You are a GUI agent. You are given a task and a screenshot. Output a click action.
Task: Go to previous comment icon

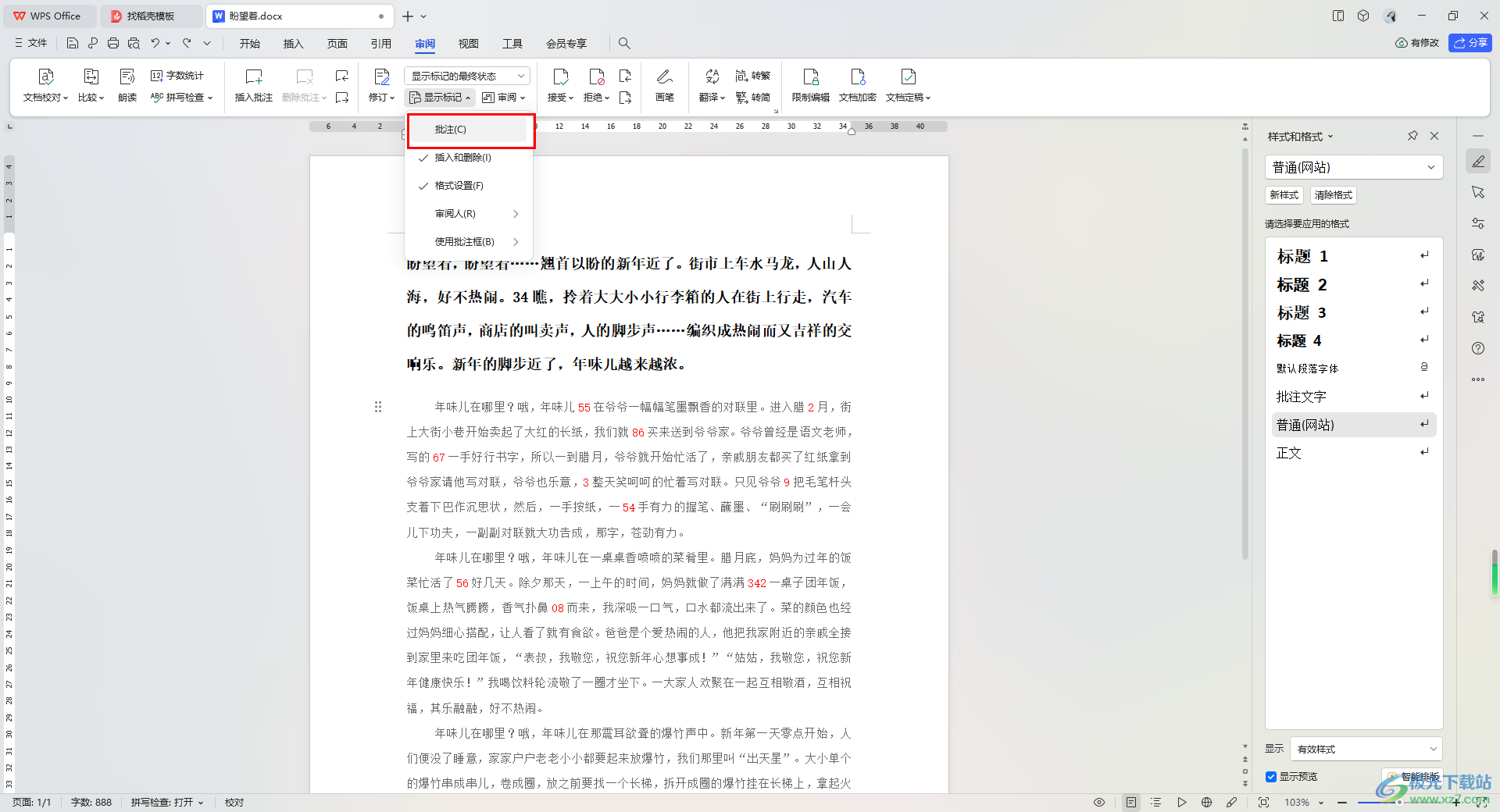click(x=342, y=76)
